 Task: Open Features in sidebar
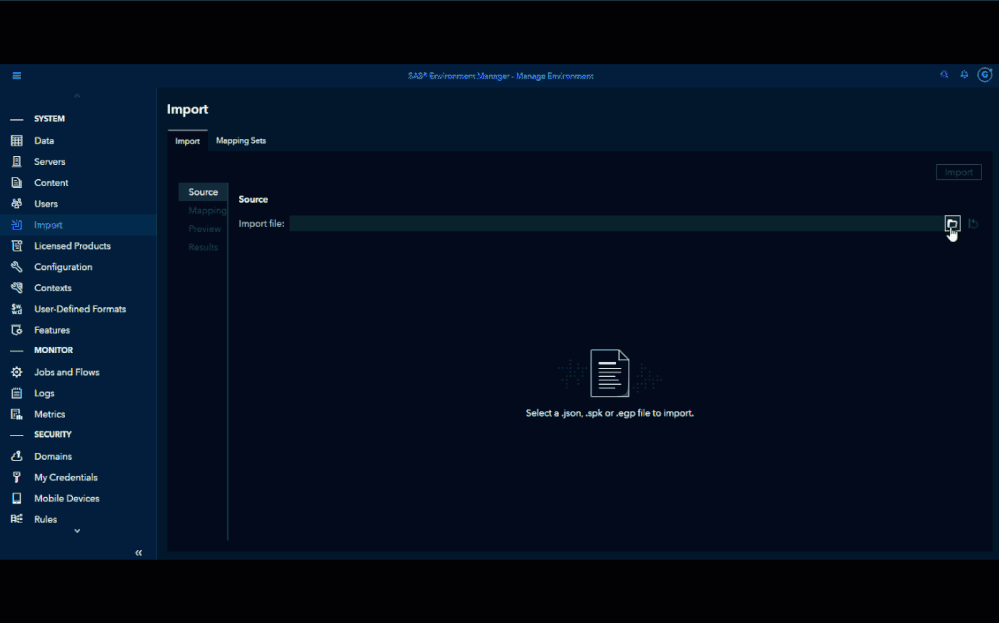point(52,330)
